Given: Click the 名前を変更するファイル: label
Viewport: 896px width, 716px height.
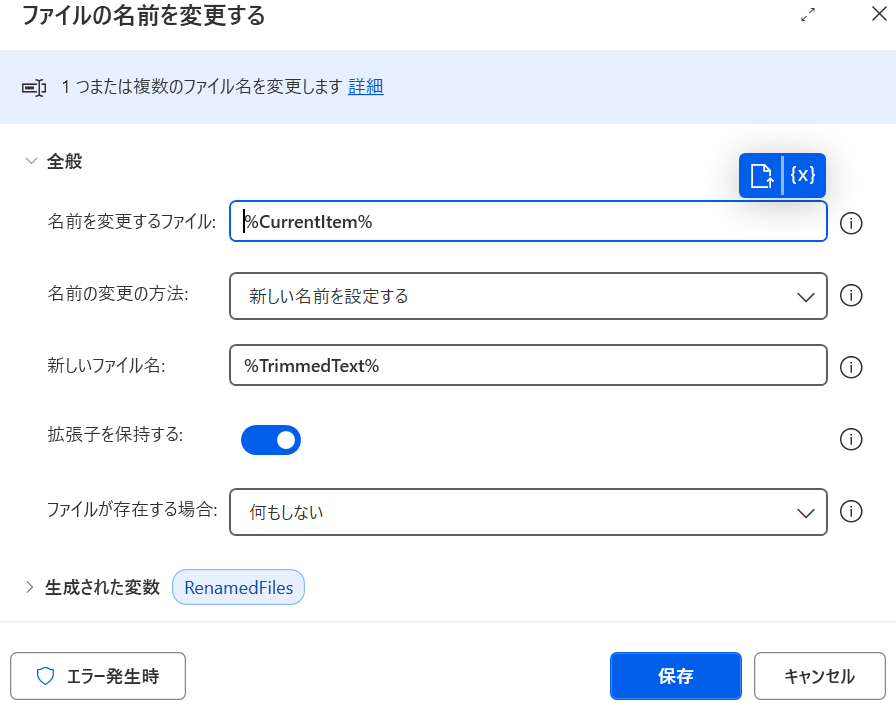Looking at the screenshot, I should pyautogui.click(x=132, y=222).
